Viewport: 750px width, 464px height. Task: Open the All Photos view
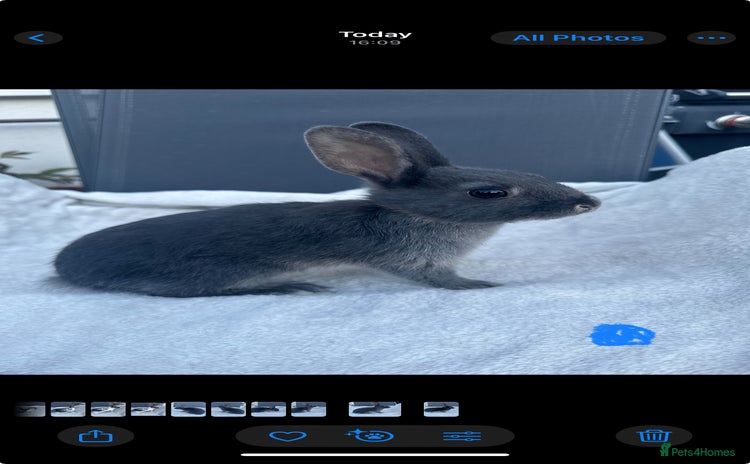click(x=578, y=38)
